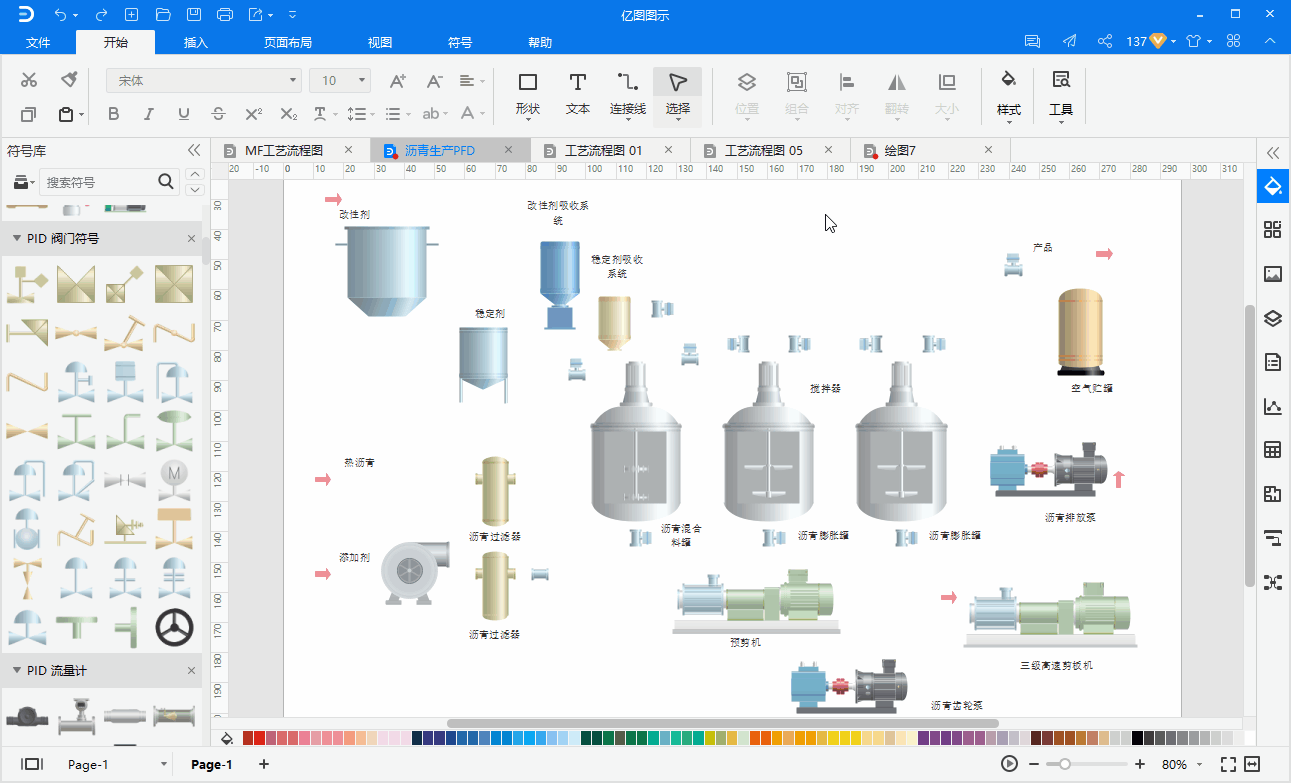Collapse the PID 阀门符号 library section
This screenshot has height=783, width=1291.
[x=16, y=238]
